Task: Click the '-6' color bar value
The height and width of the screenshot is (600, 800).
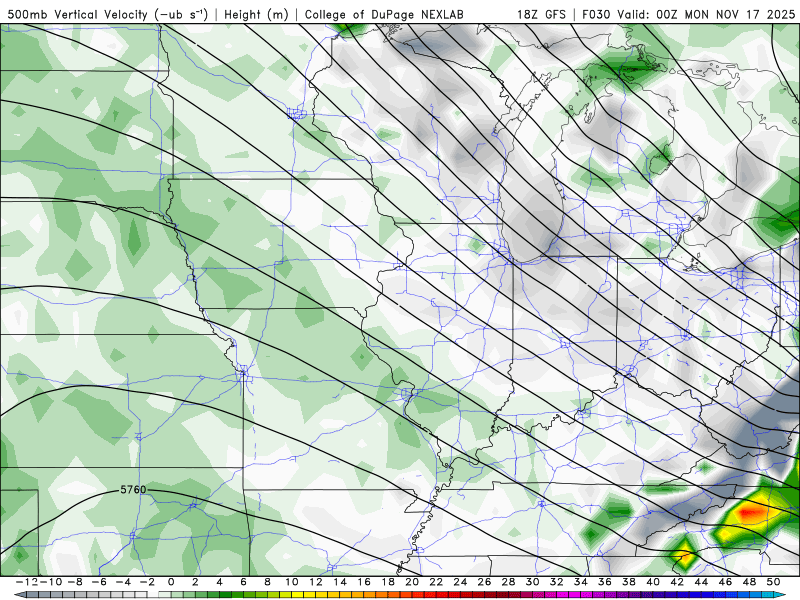Action: pos(98,582)
